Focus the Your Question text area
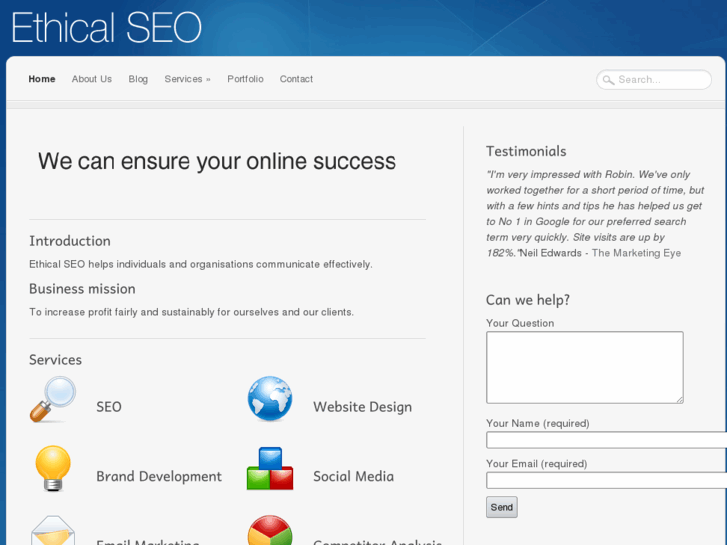This screenshot has height=545, width=727. coord(585,367)
